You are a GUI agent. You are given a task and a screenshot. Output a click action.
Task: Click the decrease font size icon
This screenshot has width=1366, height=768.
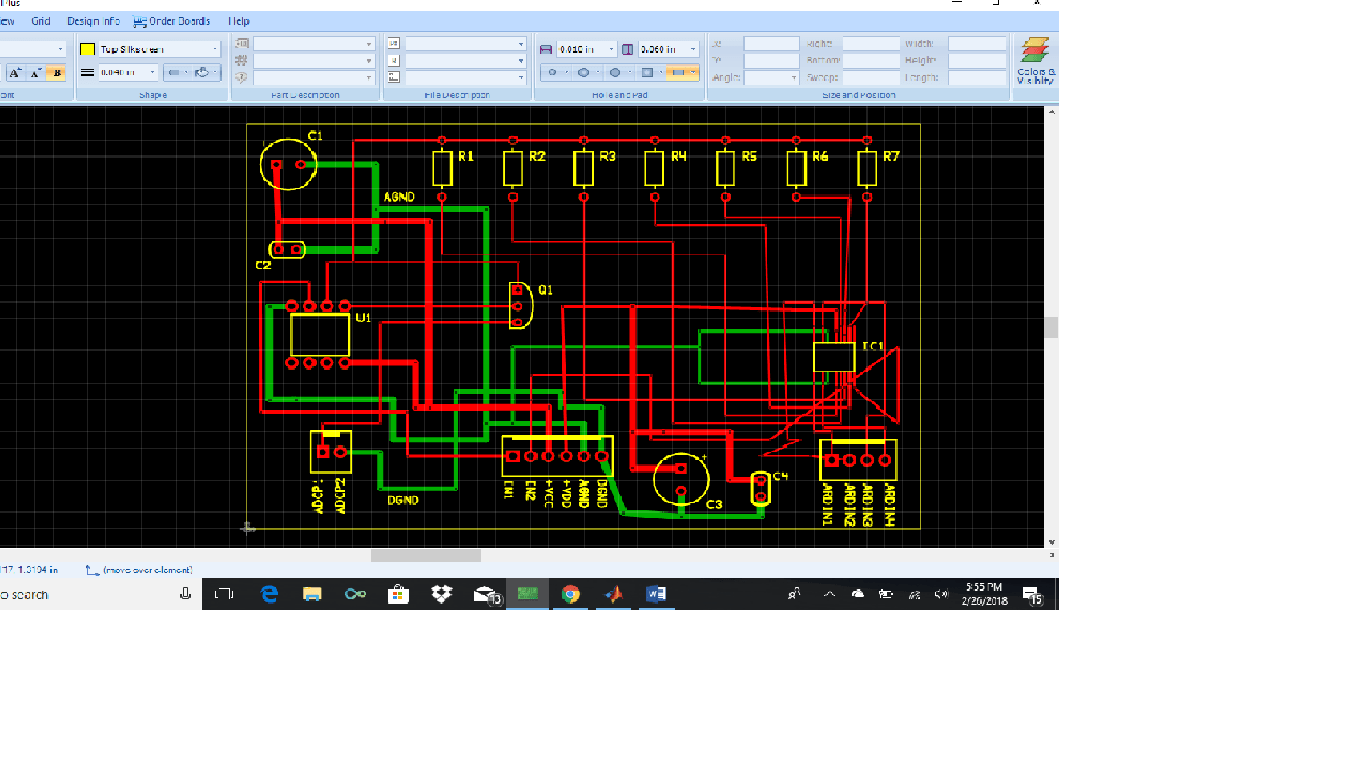click(36, 72)
